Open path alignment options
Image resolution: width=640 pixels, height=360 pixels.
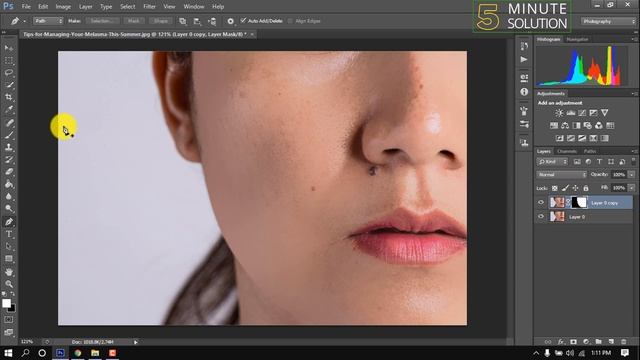(197, 21)
